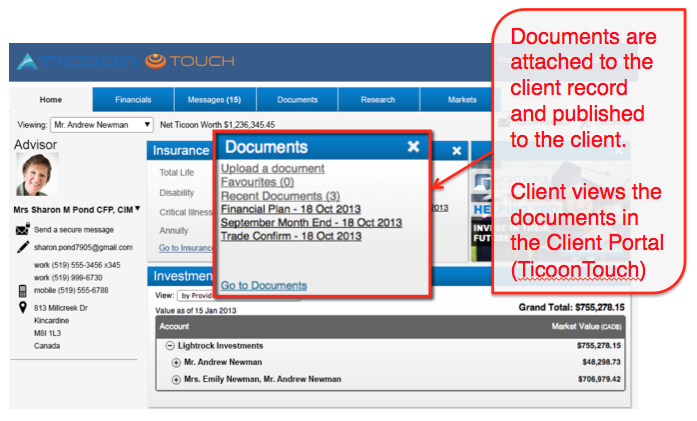Screen dimensions: 697x421
Task: Click Go to Insurance link
Action: [186, 248]
